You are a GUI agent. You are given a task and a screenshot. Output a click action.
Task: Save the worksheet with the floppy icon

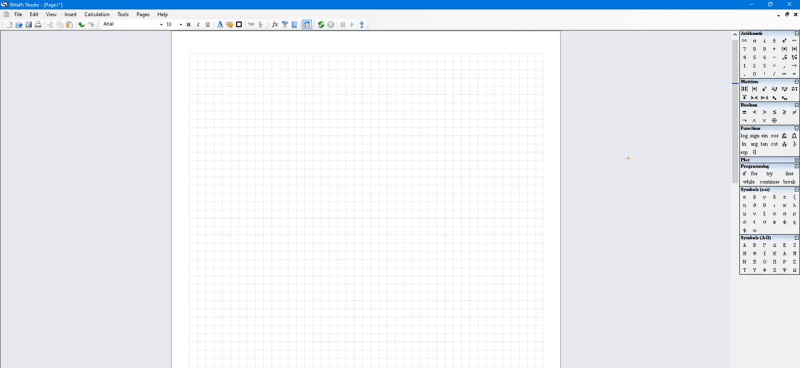click(x=29, y=24)
